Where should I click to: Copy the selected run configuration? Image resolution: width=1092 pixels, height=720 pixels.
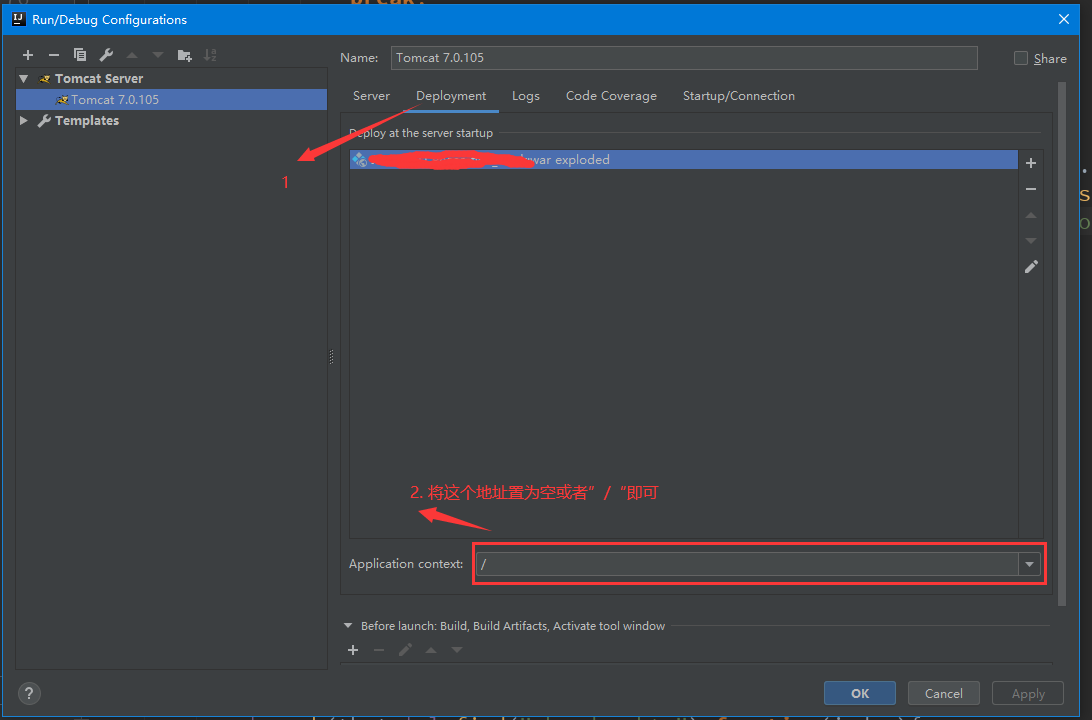pos(80,55)
